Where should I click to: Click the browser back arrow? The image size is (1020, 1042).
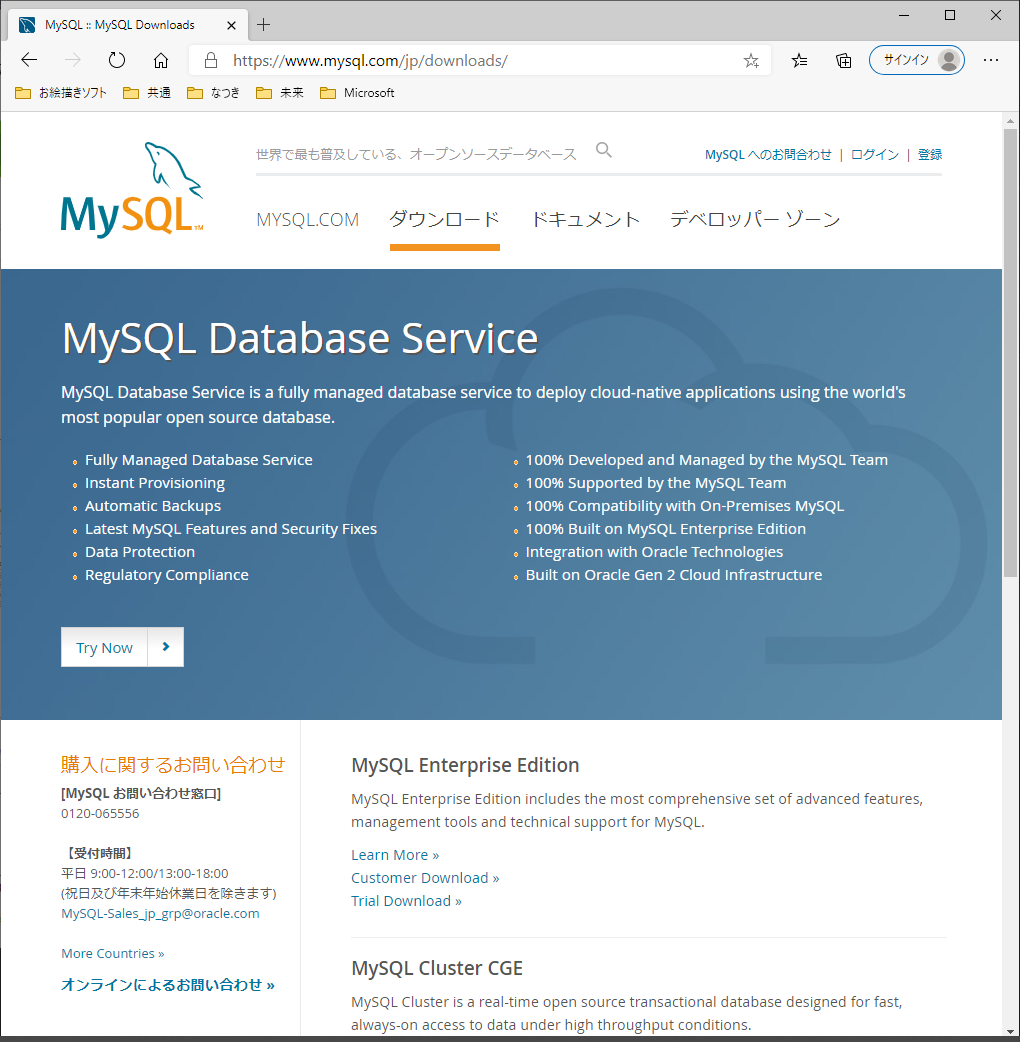tap(28, 60)
